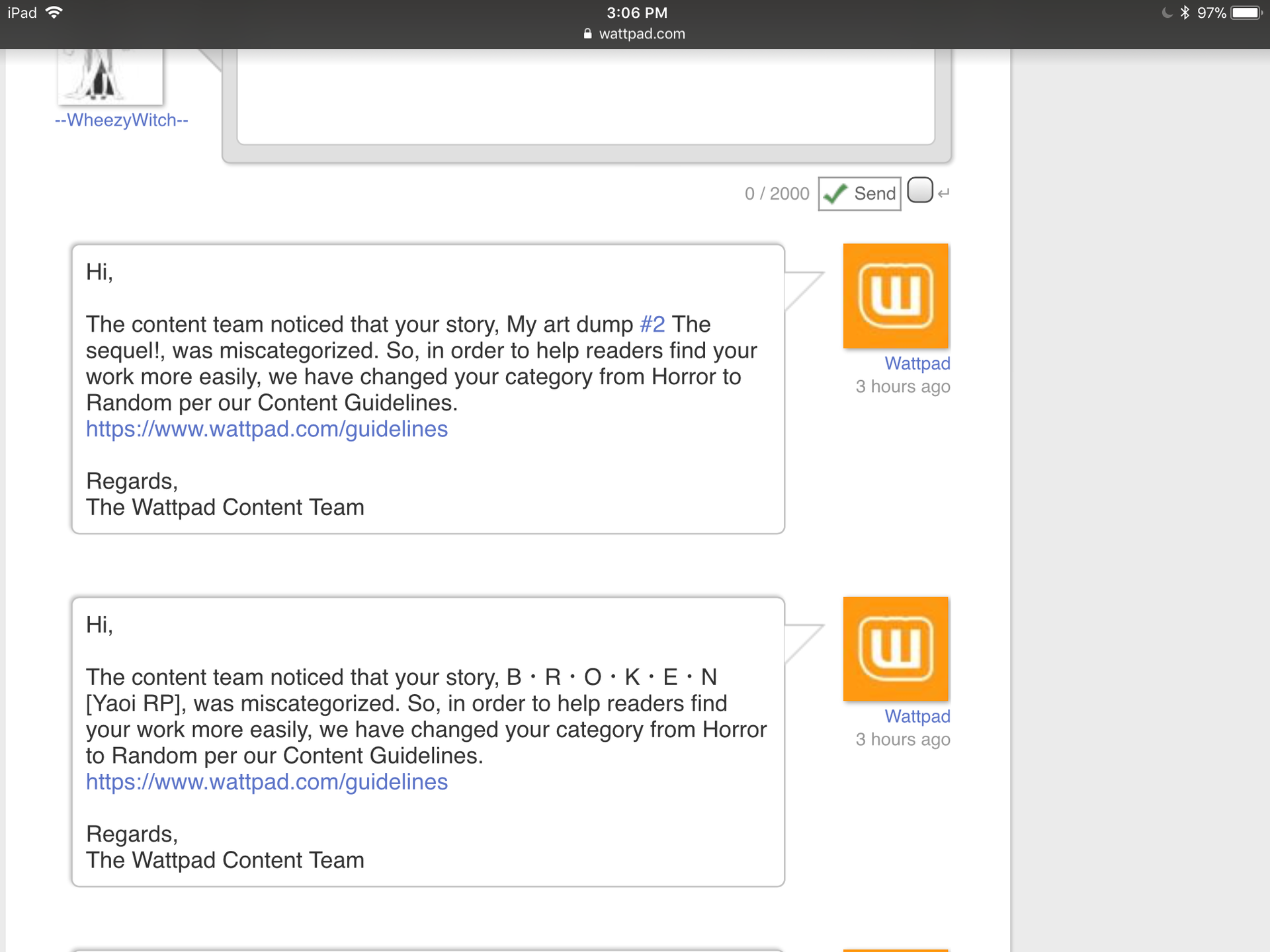Screen dimensions: 1270x952
Task: Click the return-arrow icon beside the checkbox
Action: pyautogui.click(x=943, y=194)
